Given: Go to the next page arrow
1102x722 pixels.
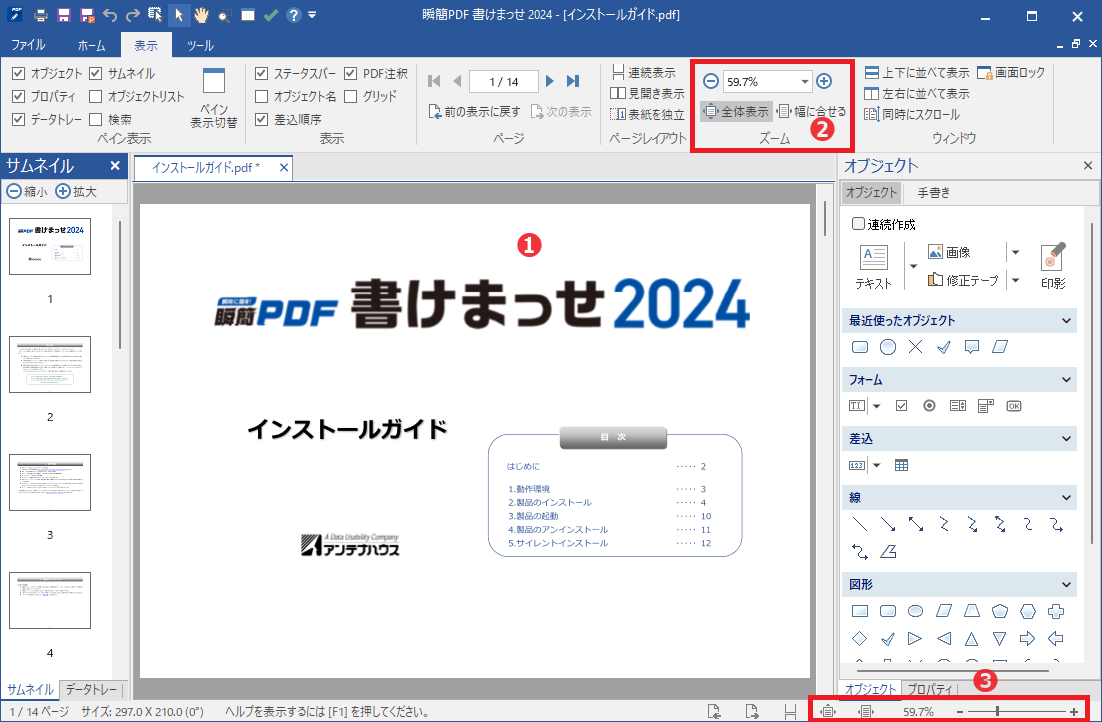Looking at the screenshot, I should [550, 82].
